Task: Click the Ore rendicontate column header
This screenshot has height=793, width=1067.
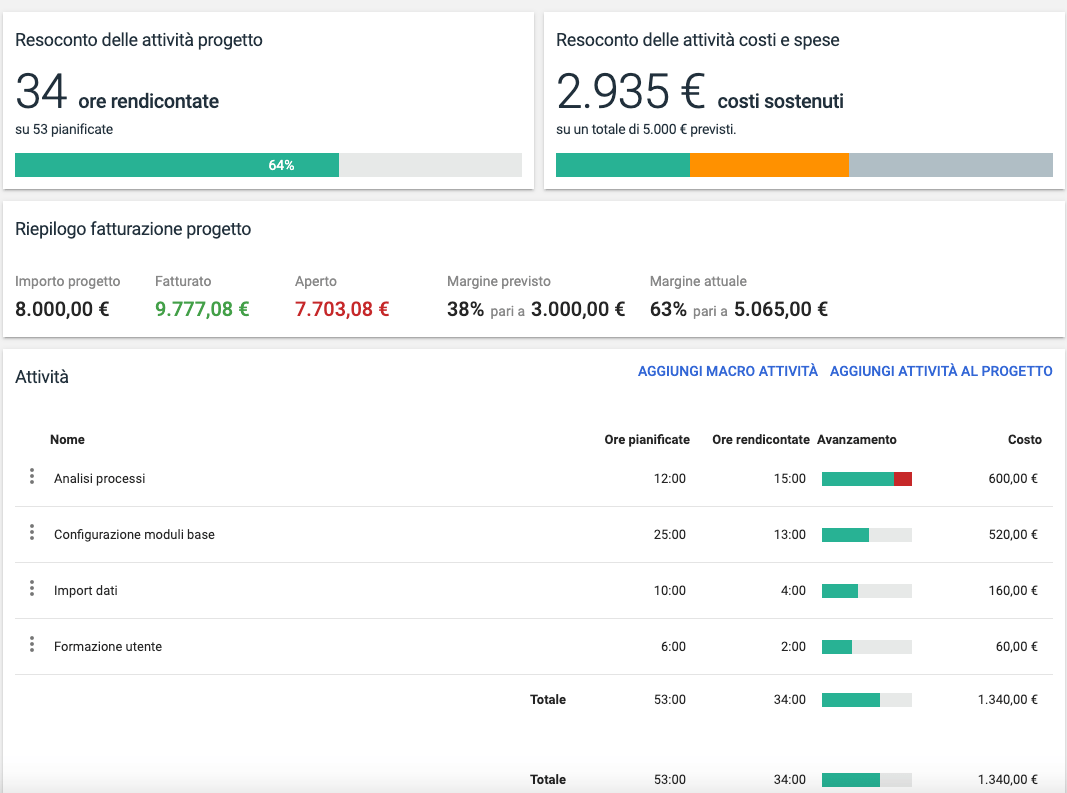Action: (x=760, y=440)
